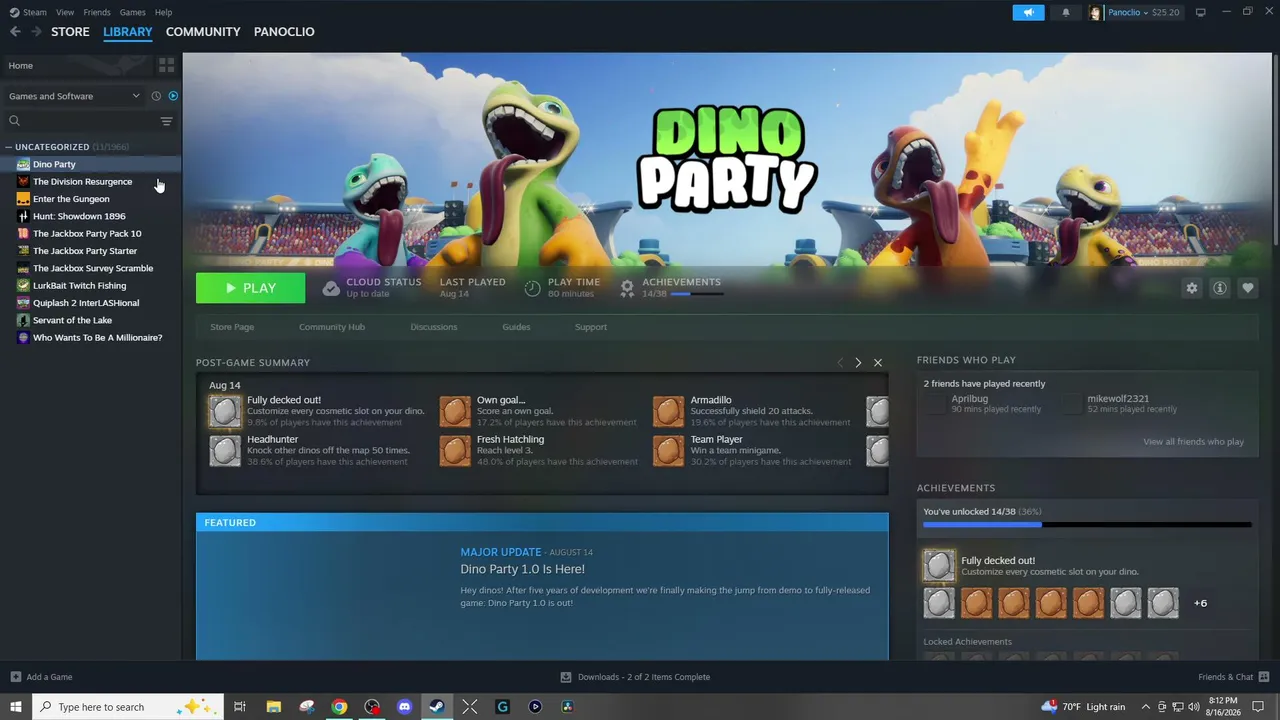This screenshot has width=1280, height=720.
Task: Open Windows Task View
Action: [x=240, y=707]
